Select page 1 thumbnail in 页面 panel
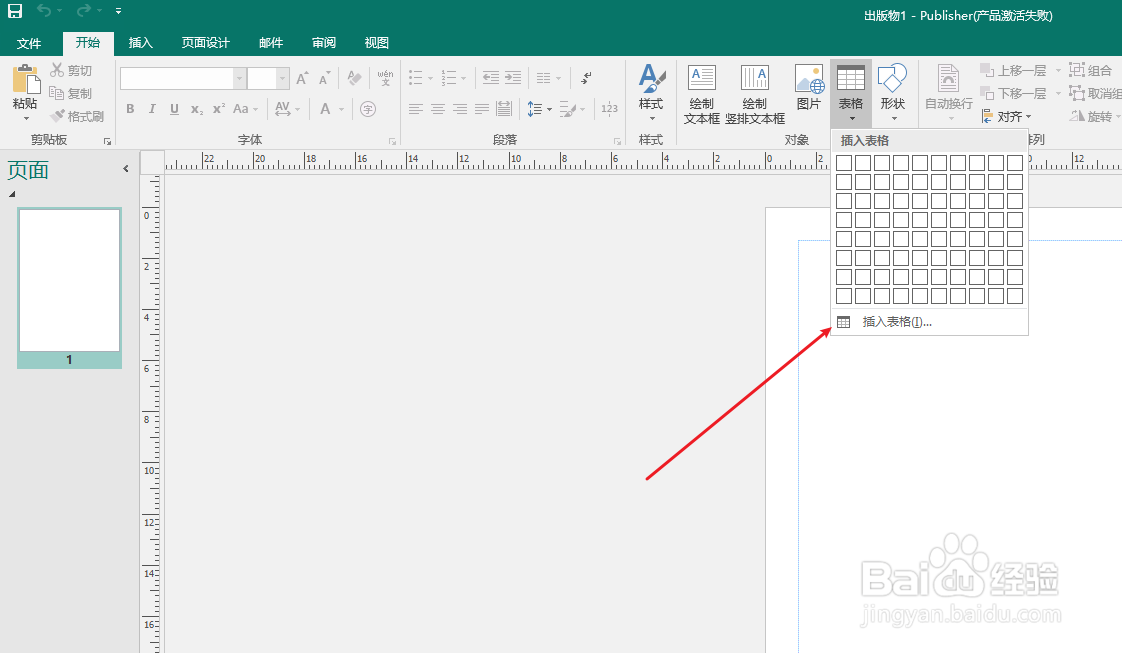Image resolution: width=1122 pixels, height=653 pixels. coord(68,281)
